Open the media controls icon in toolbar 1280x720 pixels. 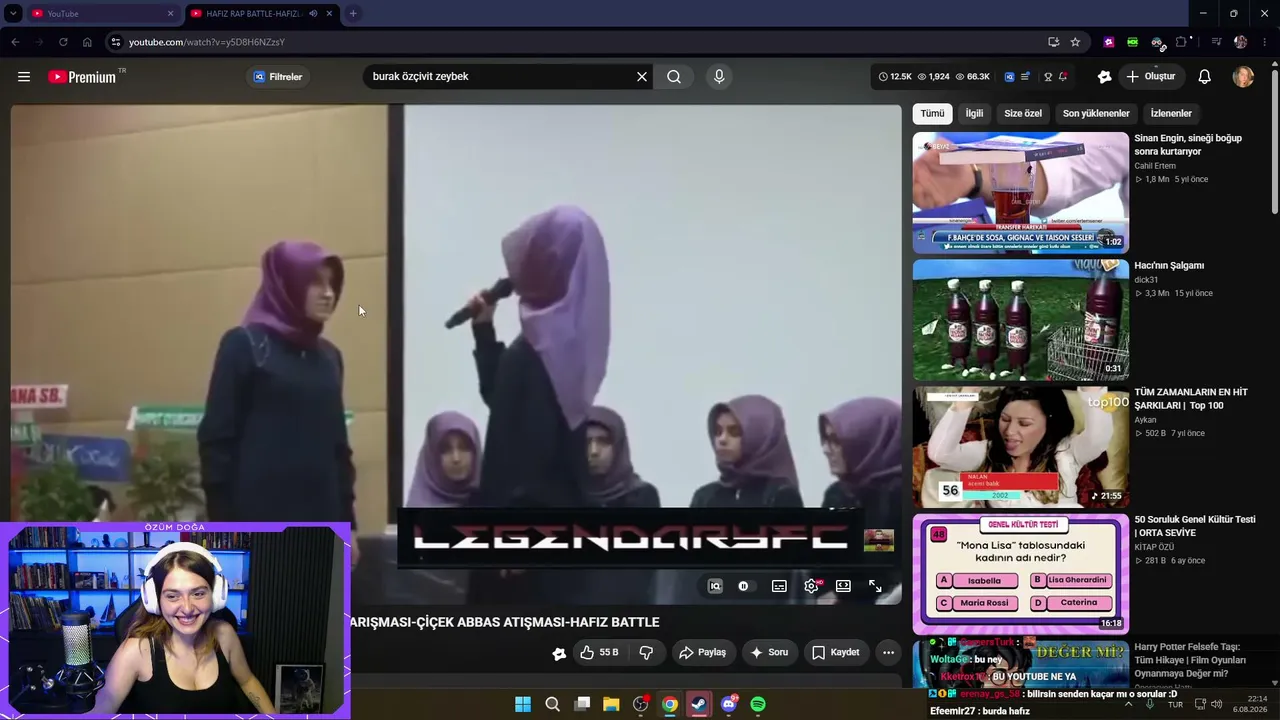[1216, 42]
